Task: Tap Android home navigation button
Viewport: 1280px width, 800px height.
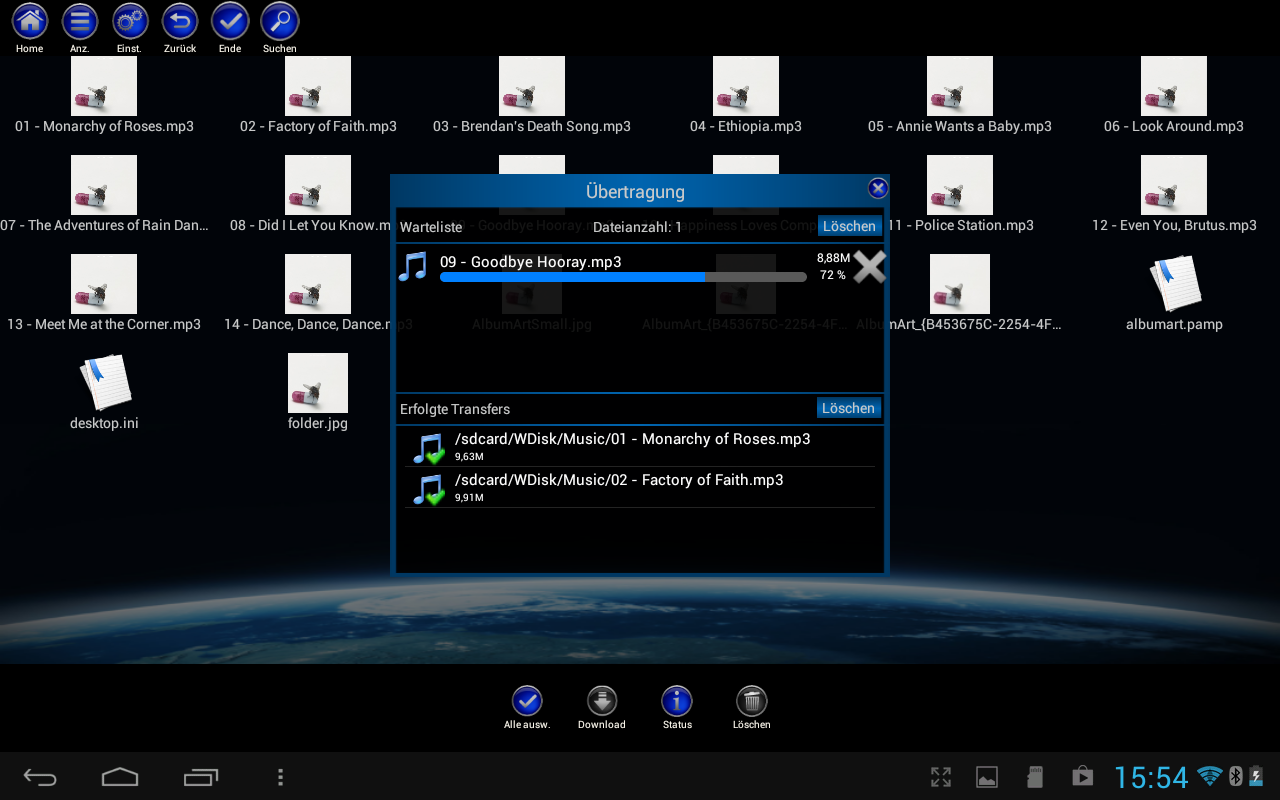Action: (120, 777)
